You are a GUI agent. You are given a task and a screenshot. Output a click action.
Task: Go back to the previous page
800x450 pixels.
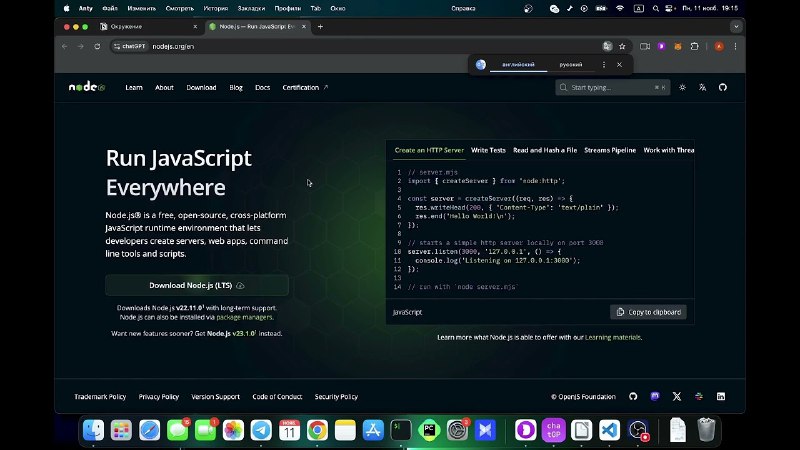coord(65,46)
